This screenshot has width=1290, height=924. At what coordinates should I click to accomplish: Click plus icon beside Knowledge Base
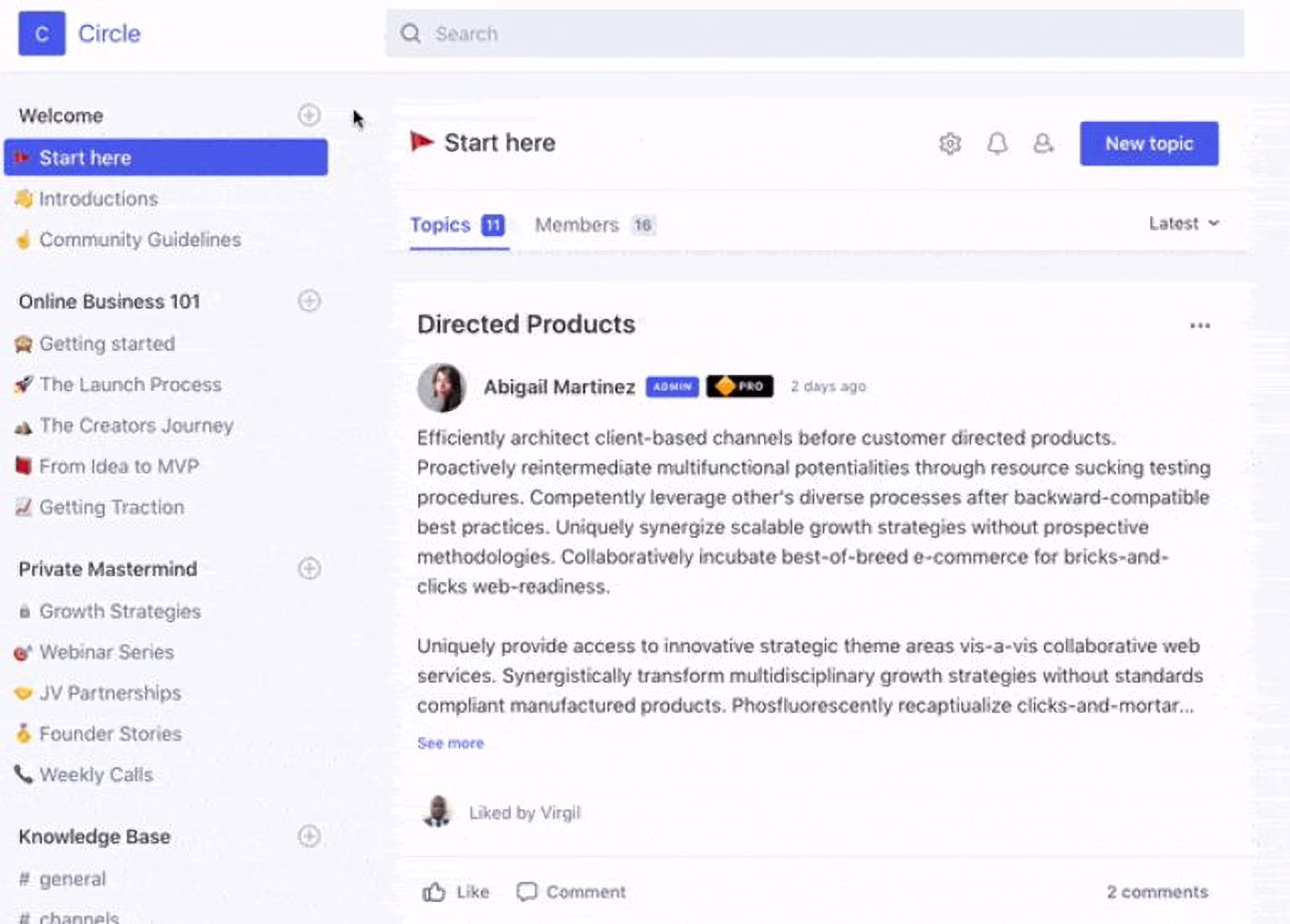309,836
